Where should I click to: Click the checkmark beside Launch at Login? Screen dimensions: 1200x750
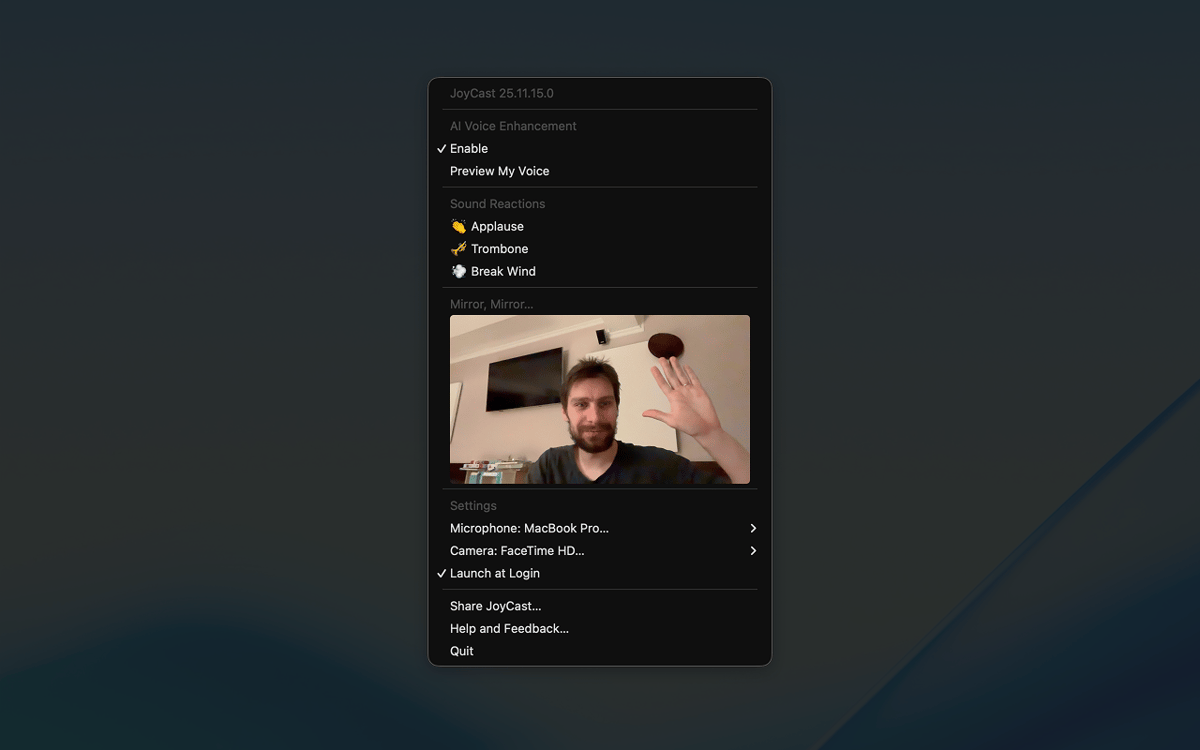(x=441, y=574)
